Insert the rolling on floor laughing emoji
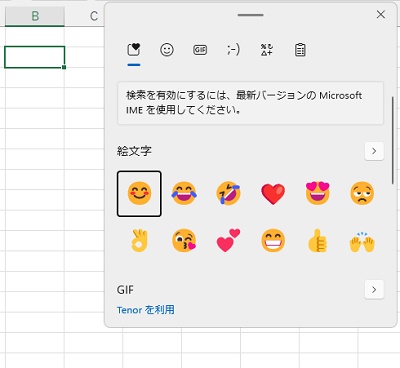 tap(228, 194)
